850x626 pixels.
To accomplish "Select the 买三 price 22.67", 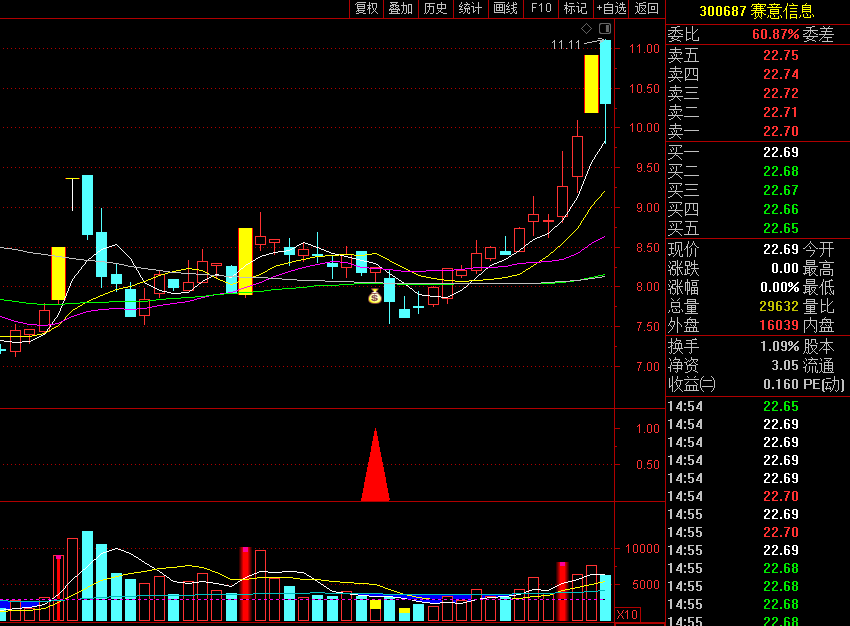I will point(781,190).
